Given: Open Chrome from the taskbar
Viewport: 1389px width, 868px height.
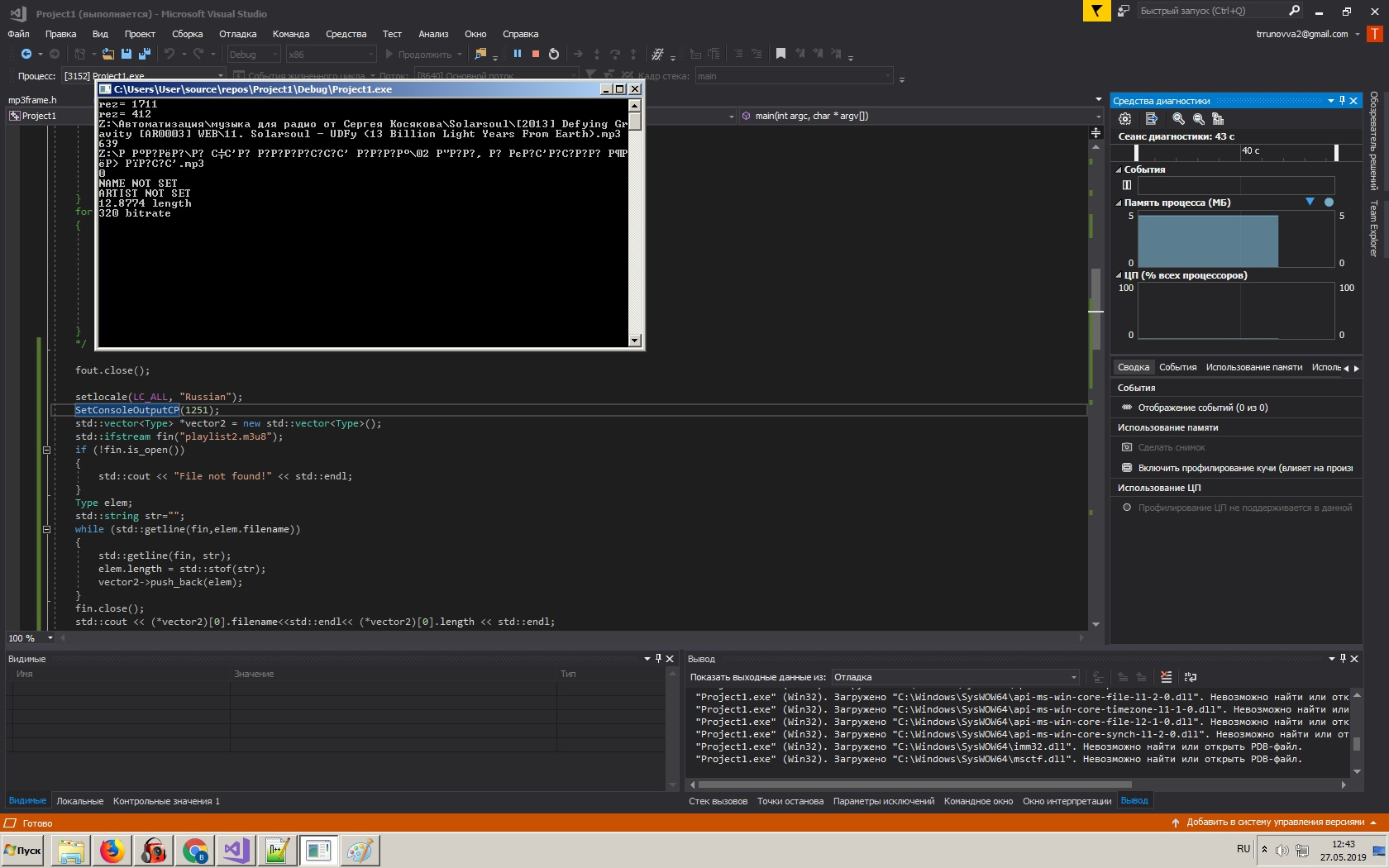Looking at the screenshot, I should pyautogui.click(x=195, y=850).
